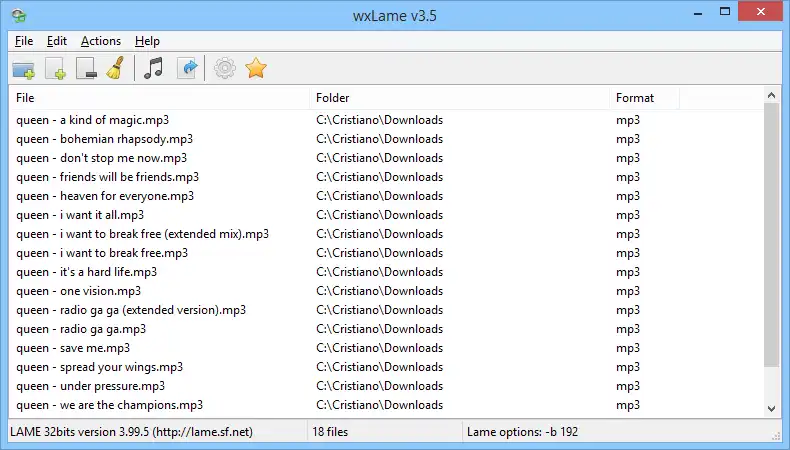Click the wxLame application icon in title bar
This screenshot has width=790, height=450.
[19, 16]
